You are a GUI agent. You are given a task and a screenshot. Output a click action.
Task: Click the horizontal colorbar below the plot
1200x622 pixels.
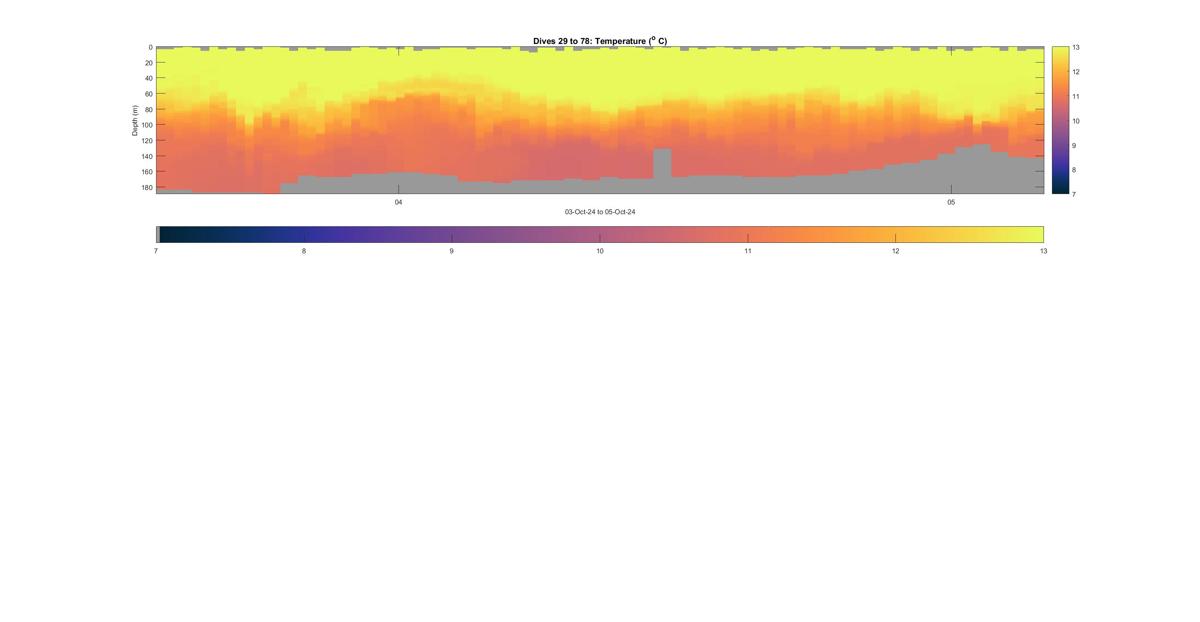tap(600, 234)
